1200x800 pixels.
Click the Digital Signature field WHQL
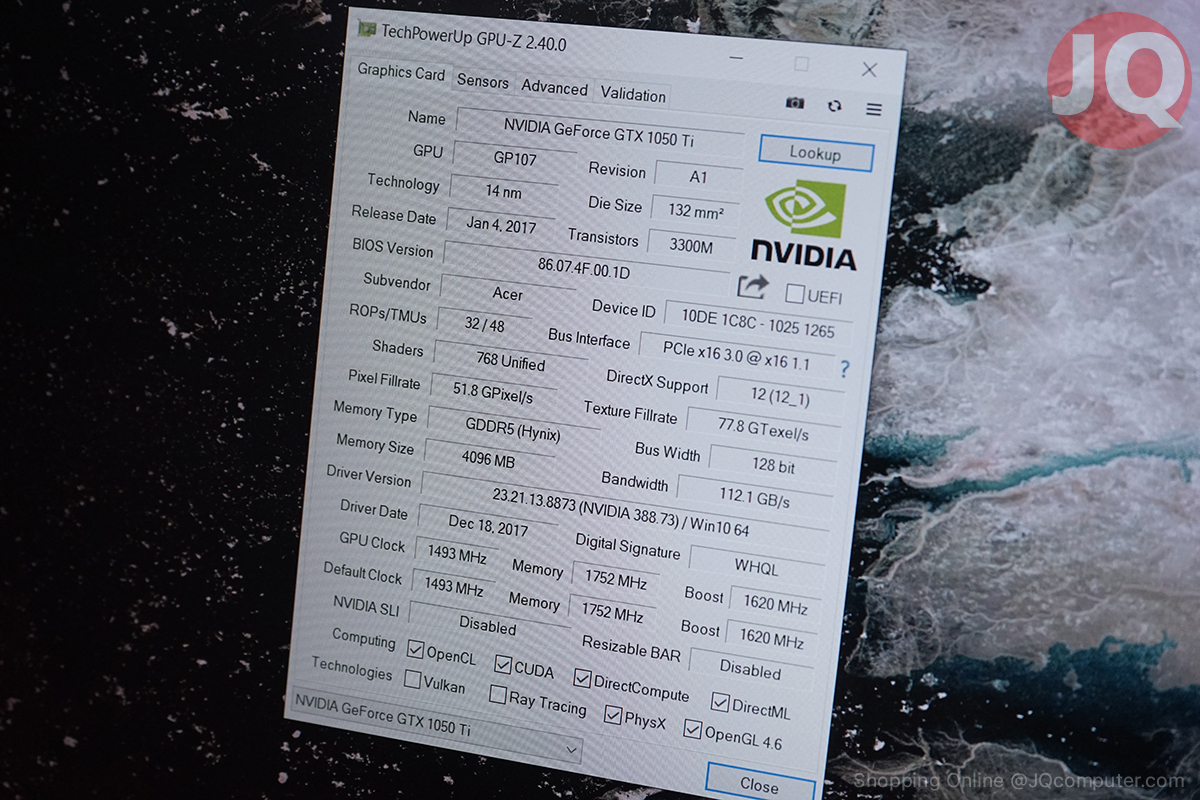(x=757, y=565)
